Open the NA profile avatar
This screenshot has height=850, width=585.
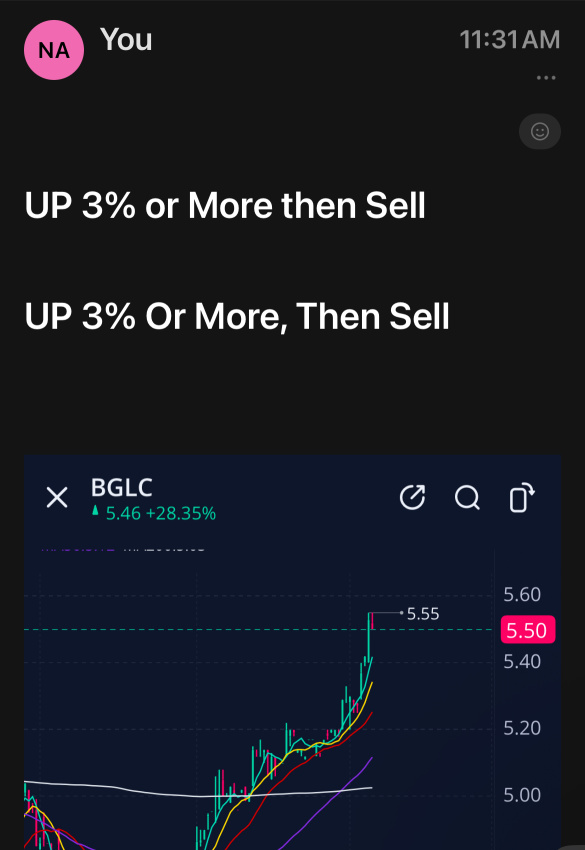(x=54, y=50)
